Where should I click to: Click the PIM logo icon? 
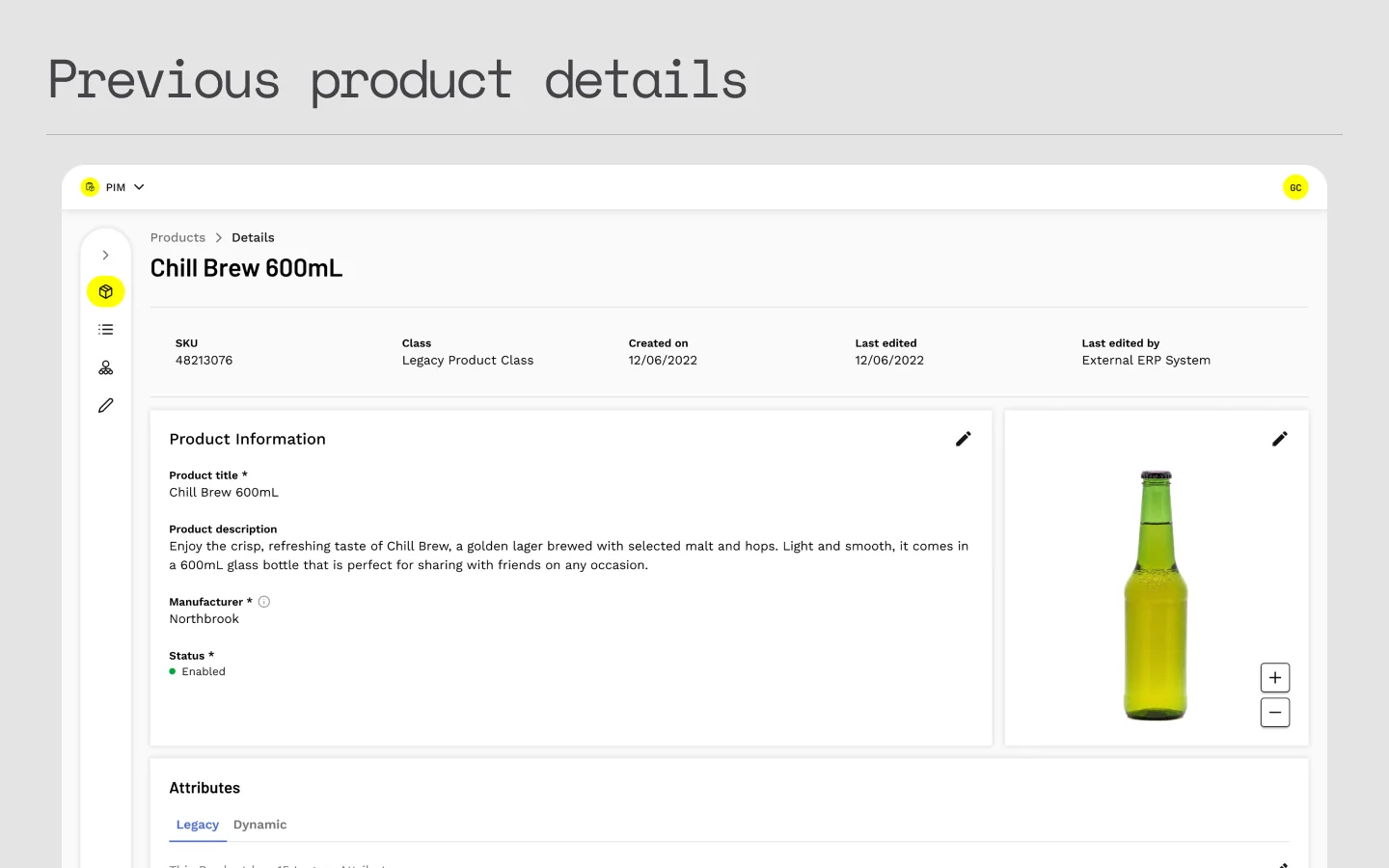pos(90,187)
